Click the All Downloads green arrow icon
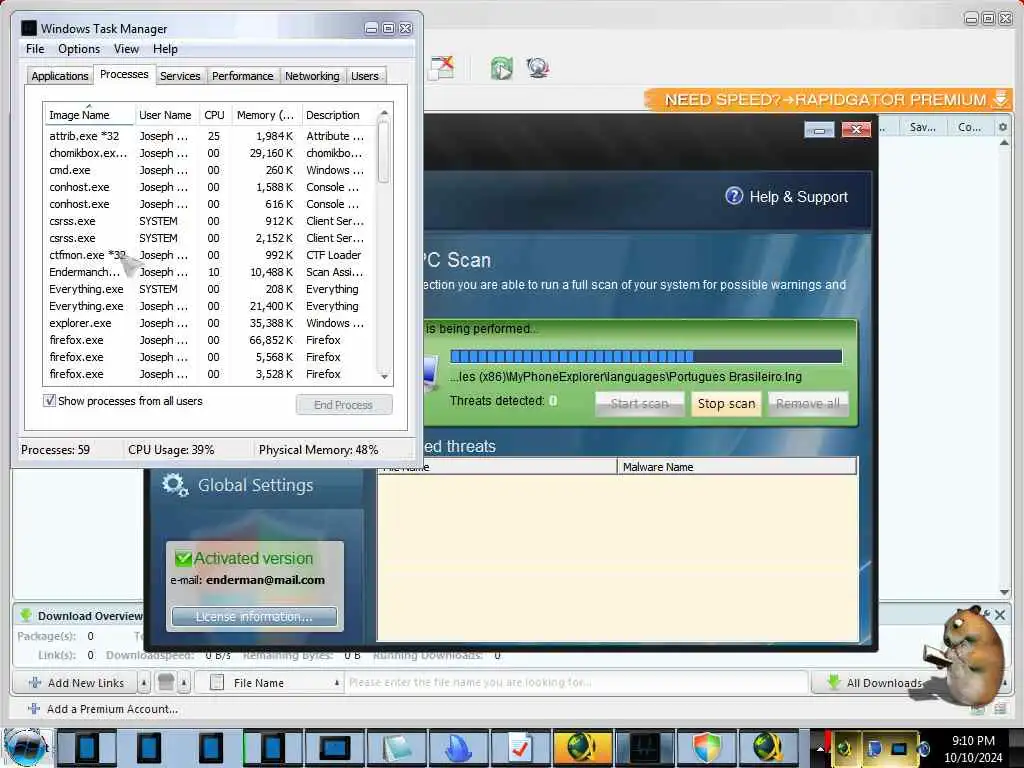The image size is (1024, 768). click(x=833, y=682)
